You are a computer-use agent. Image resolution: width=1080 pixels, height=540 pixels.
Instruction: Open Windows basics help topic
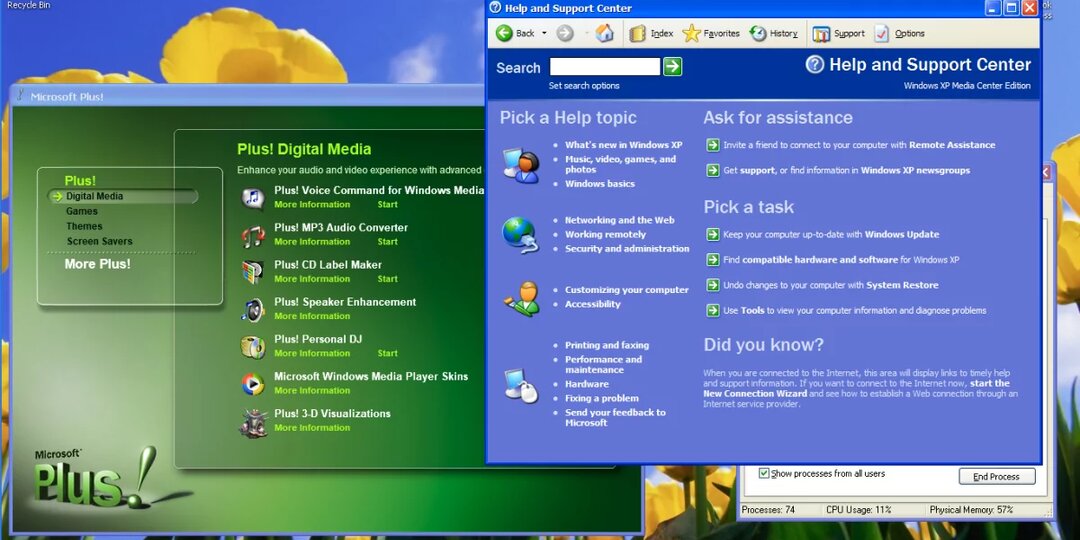pos(600,184)
